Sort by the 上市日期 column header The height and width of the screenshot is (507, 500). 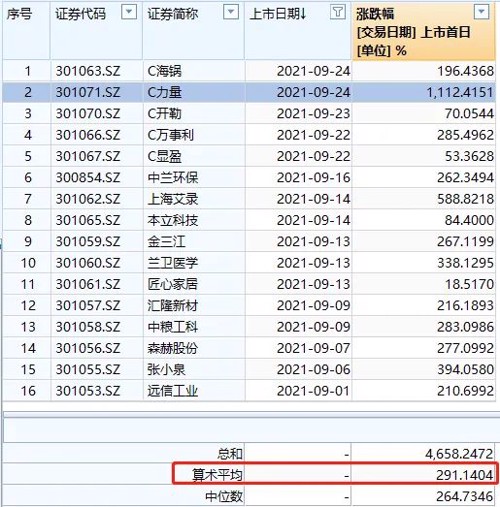pyautogui.click(x=278, y=14)
